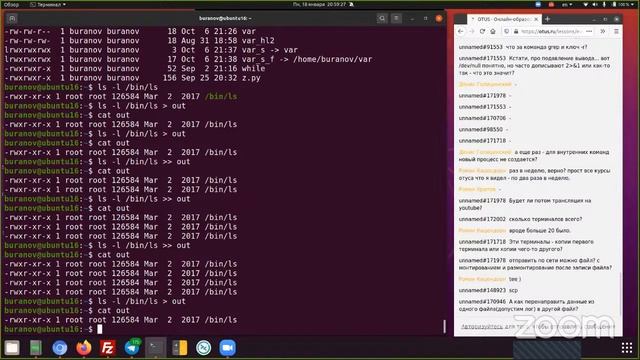Screen dimensions: 640x360
Task: Click 'var_s_f -> /home/buranov/var' text
Action: 307,59
